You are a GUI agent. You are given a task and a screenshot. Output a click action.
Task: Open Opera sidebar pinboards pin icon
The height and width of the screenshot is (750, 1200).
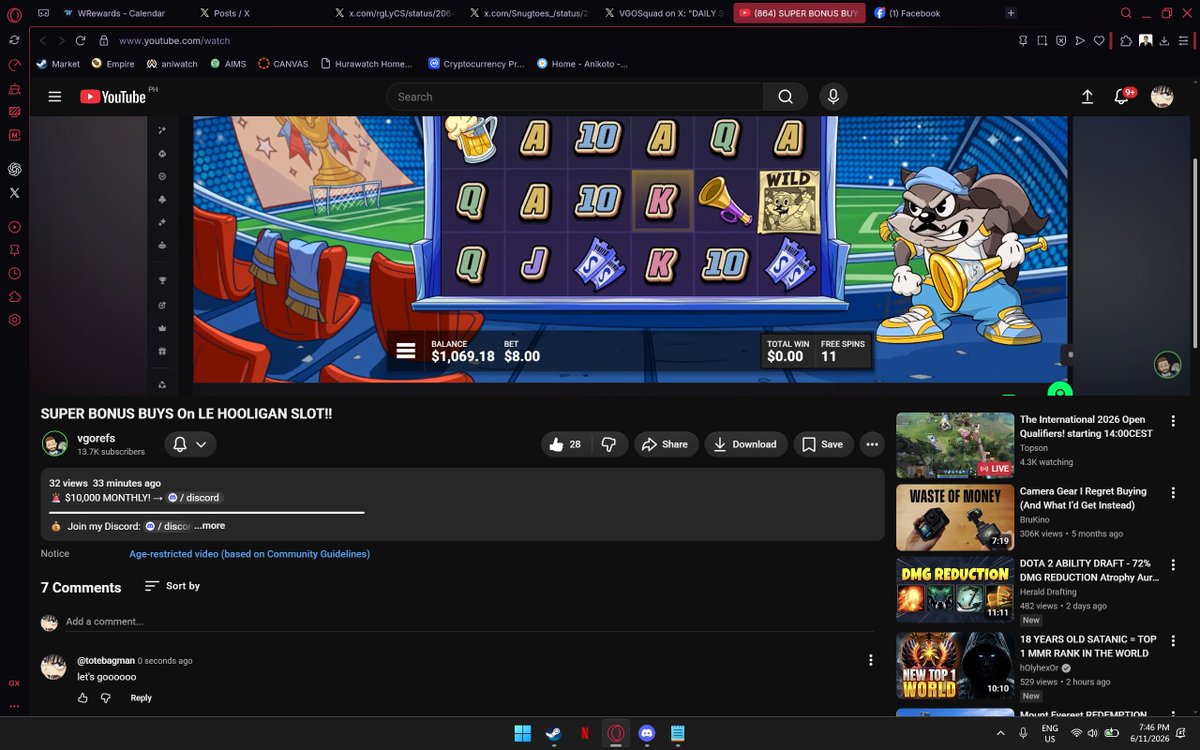(x=14, y=250)
